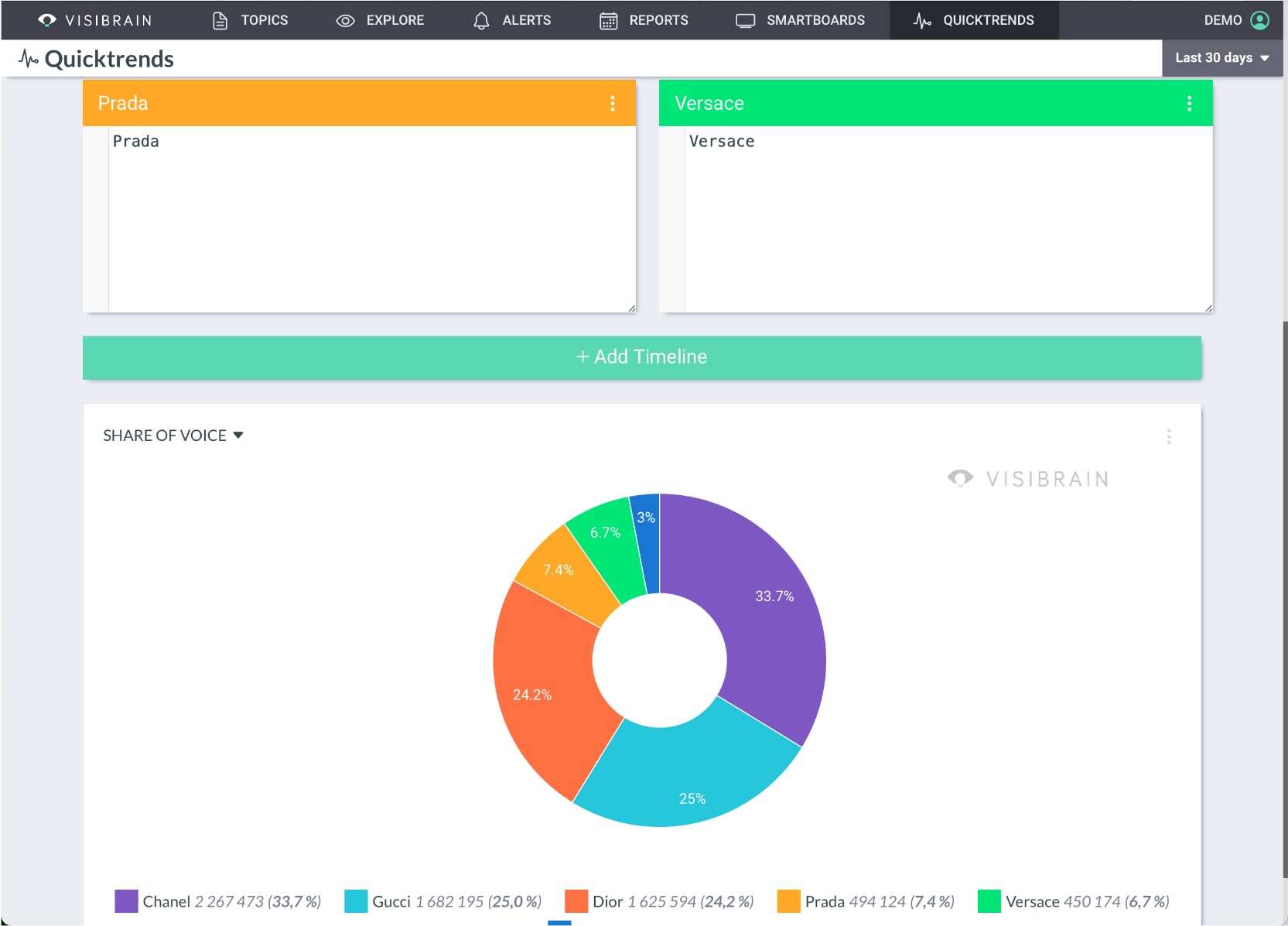
Task: Click the Add Timeline button
Action: 642,357
